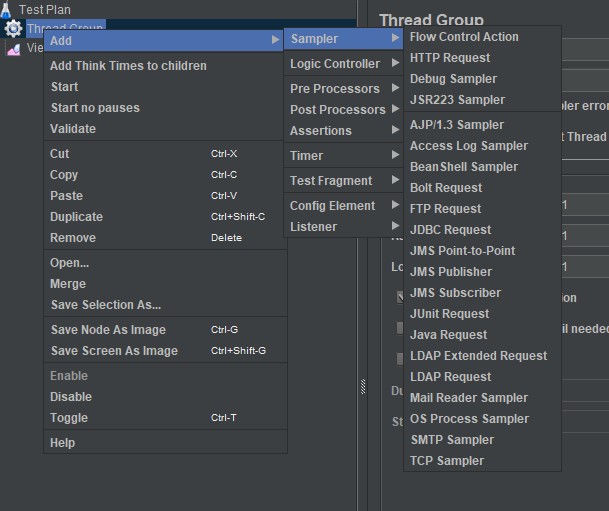Choose HTTP Request sampler
The width and height of the screenshot is (609, 511).
point(450,58)
